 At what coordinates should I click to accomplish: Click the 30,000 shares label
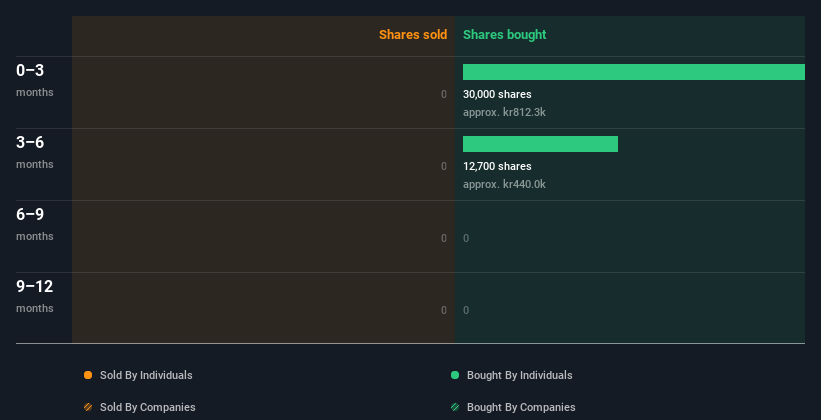pyautogui.click(x=497, y=94)
